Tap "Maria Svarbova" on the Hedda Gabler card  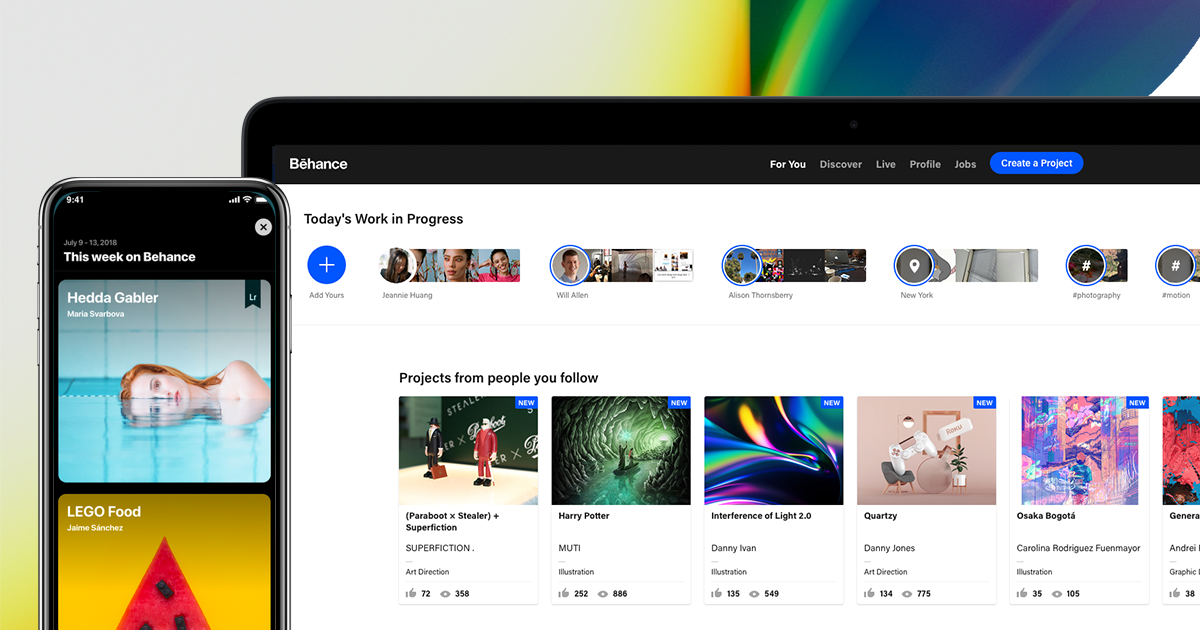pos(96,314)
